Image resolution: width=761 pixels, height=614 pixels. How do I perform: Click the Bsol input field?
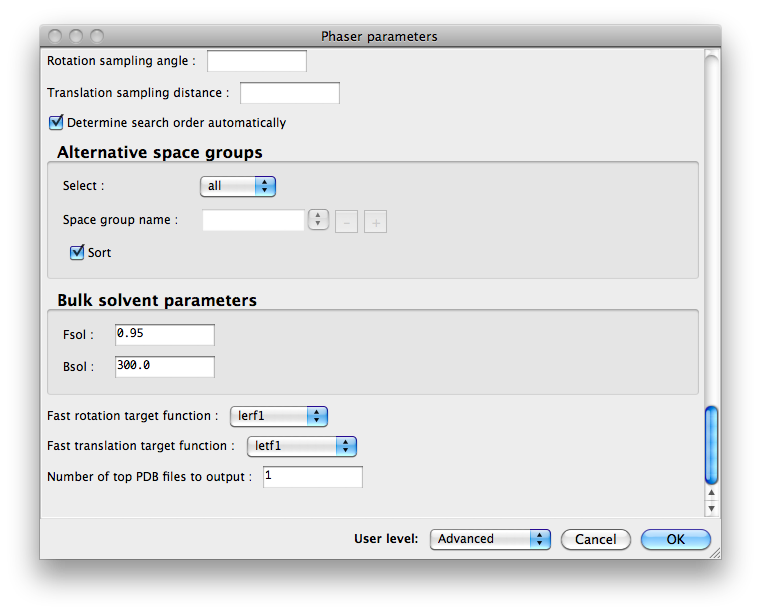tap(164, 366)
